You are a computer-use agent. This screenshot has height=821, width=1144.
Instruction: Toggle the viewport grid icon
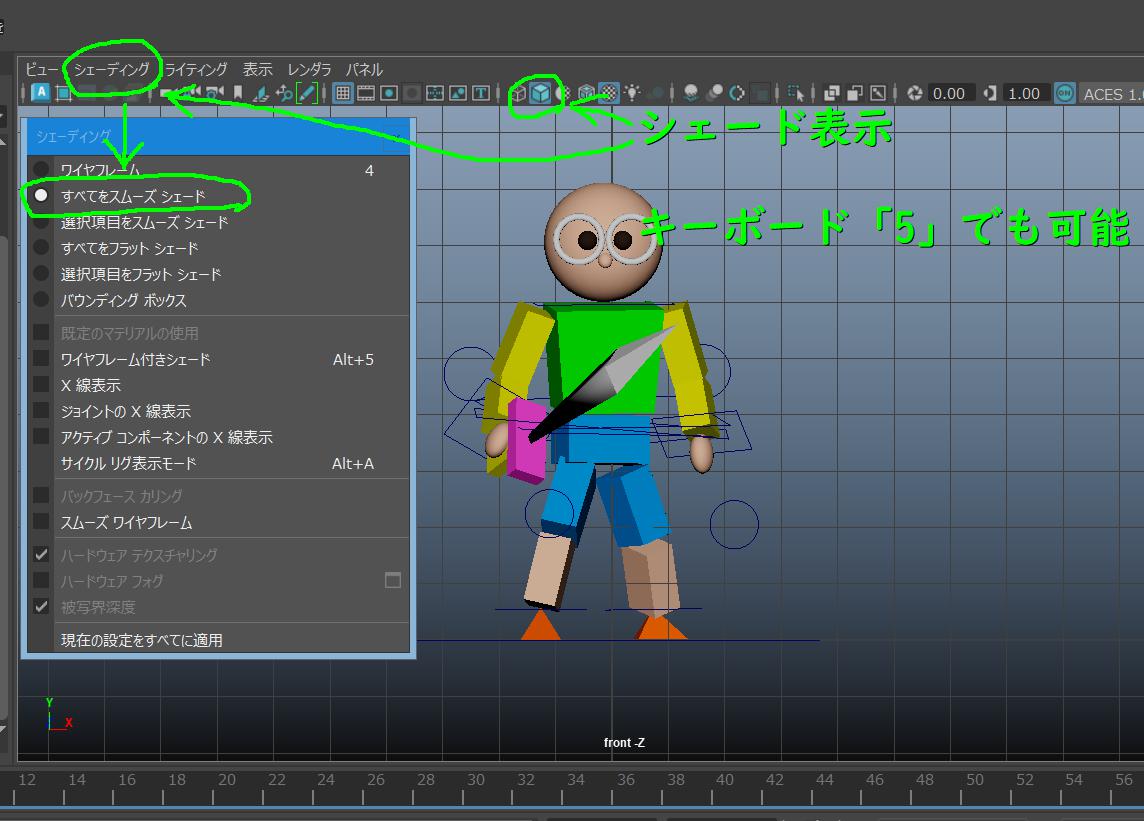342,93
